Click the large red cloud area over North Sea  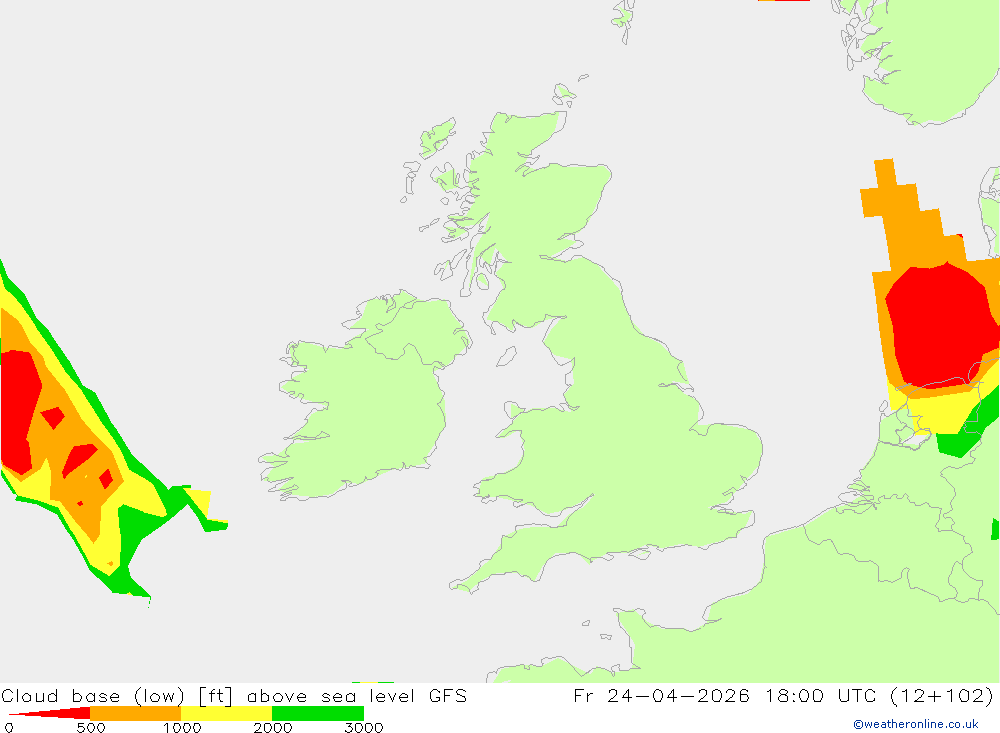(x=941, y=325)
